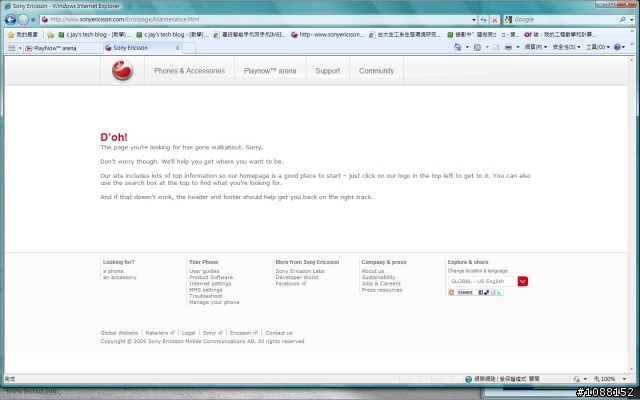Click the Quick Tabs grid icon
This screenshot has height=400, width=640.
[x=11, y=48]
